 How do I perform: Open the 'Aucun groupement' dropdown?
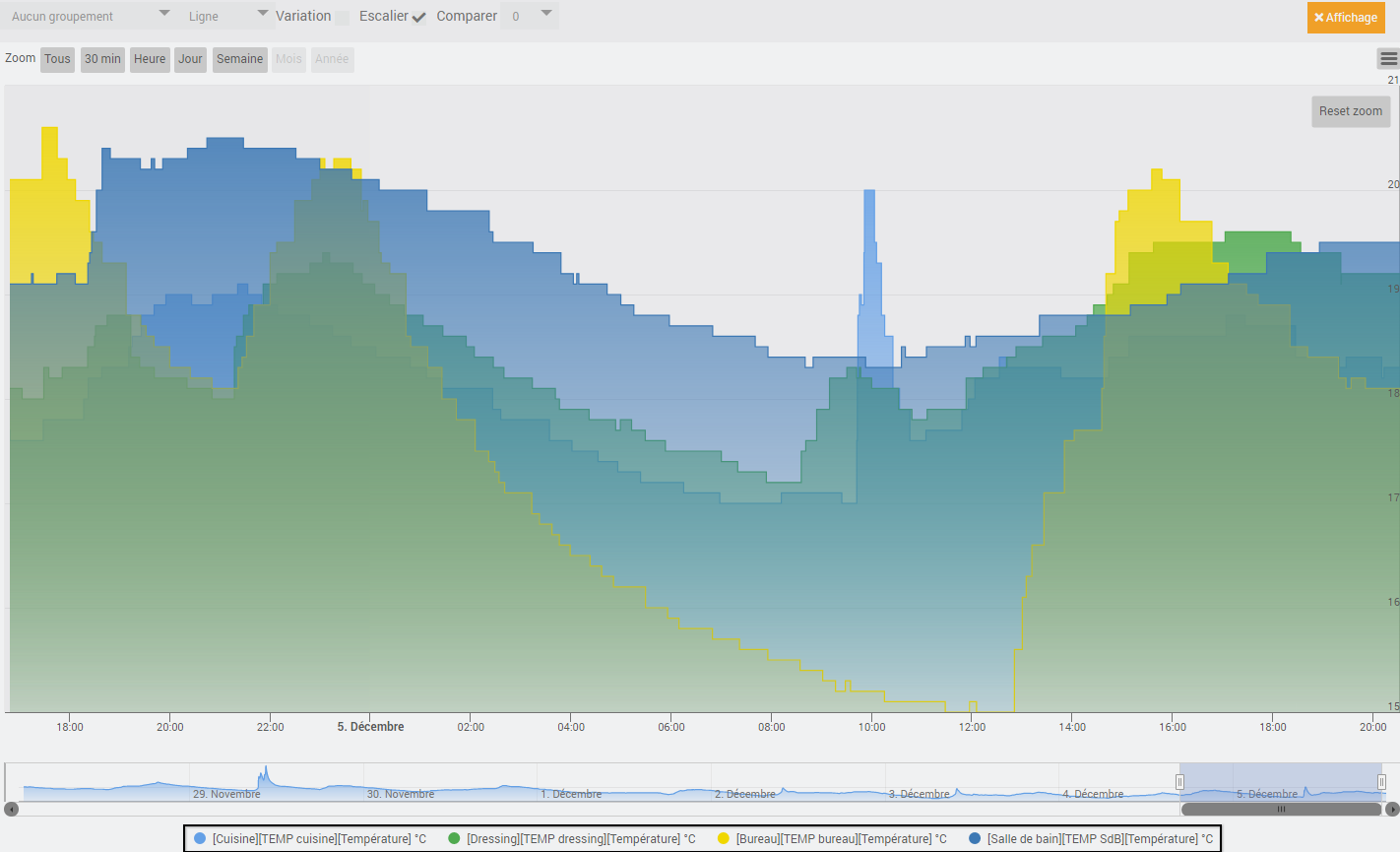(89, 17)
